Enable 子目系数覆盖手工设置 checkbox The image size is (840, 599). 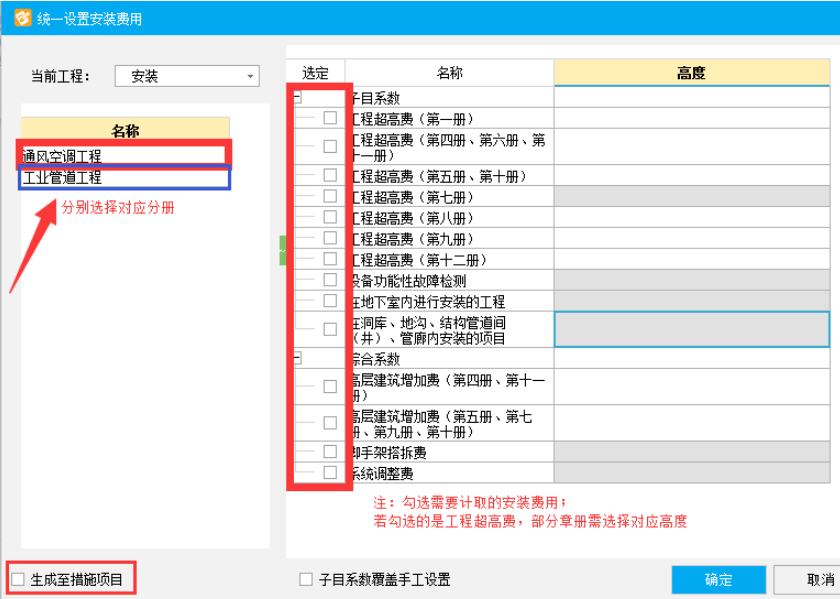[x=306, y=579]
